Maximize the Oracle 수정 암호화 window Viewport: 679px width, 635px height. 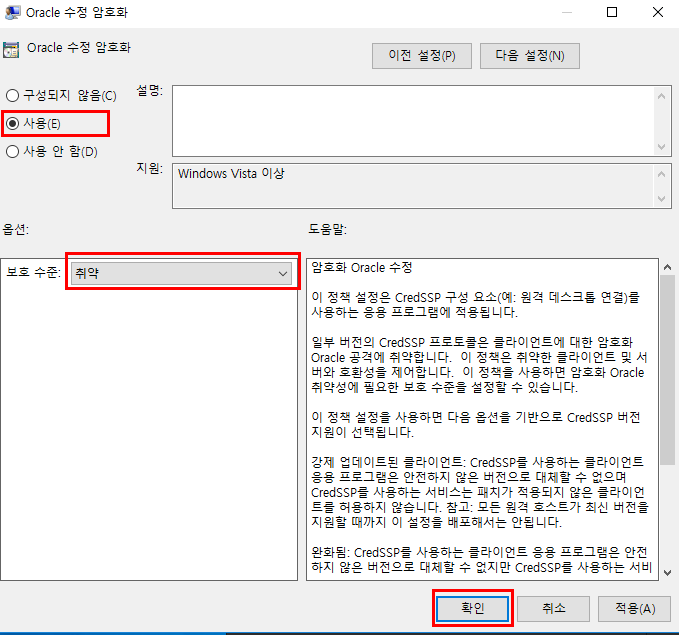coord(612,12)
